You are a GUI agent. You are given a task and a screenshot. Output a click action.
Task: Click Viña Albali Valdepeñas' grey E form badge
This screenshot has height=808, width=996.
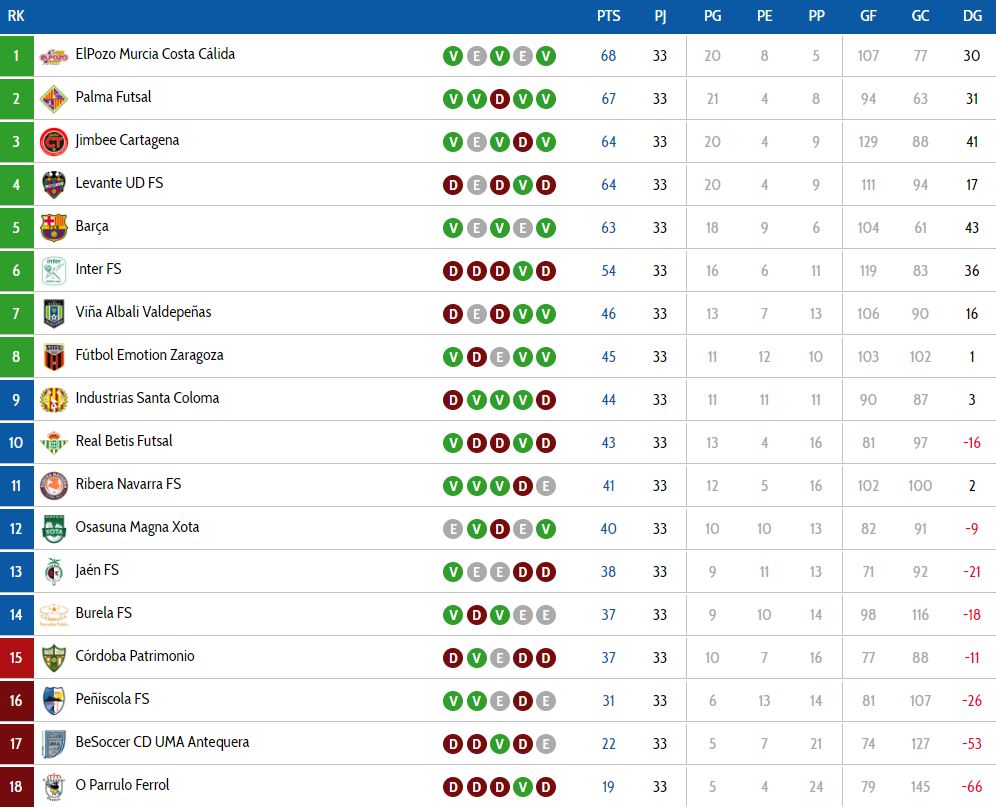pyautogui.click(x=476, y=314)
